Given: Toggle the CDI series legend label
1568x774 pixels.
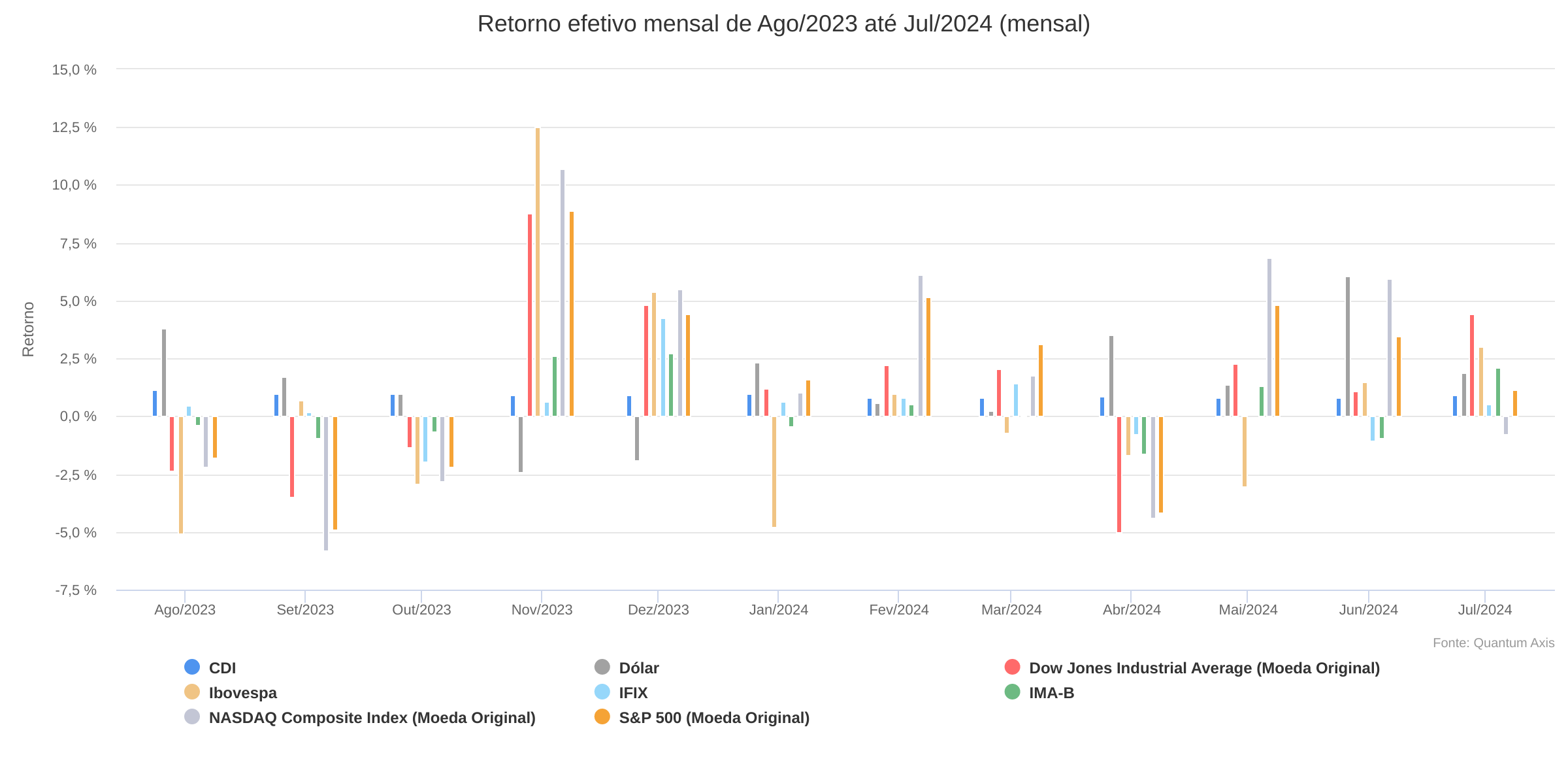Looking at the screenshot, I should click(222, 668).
